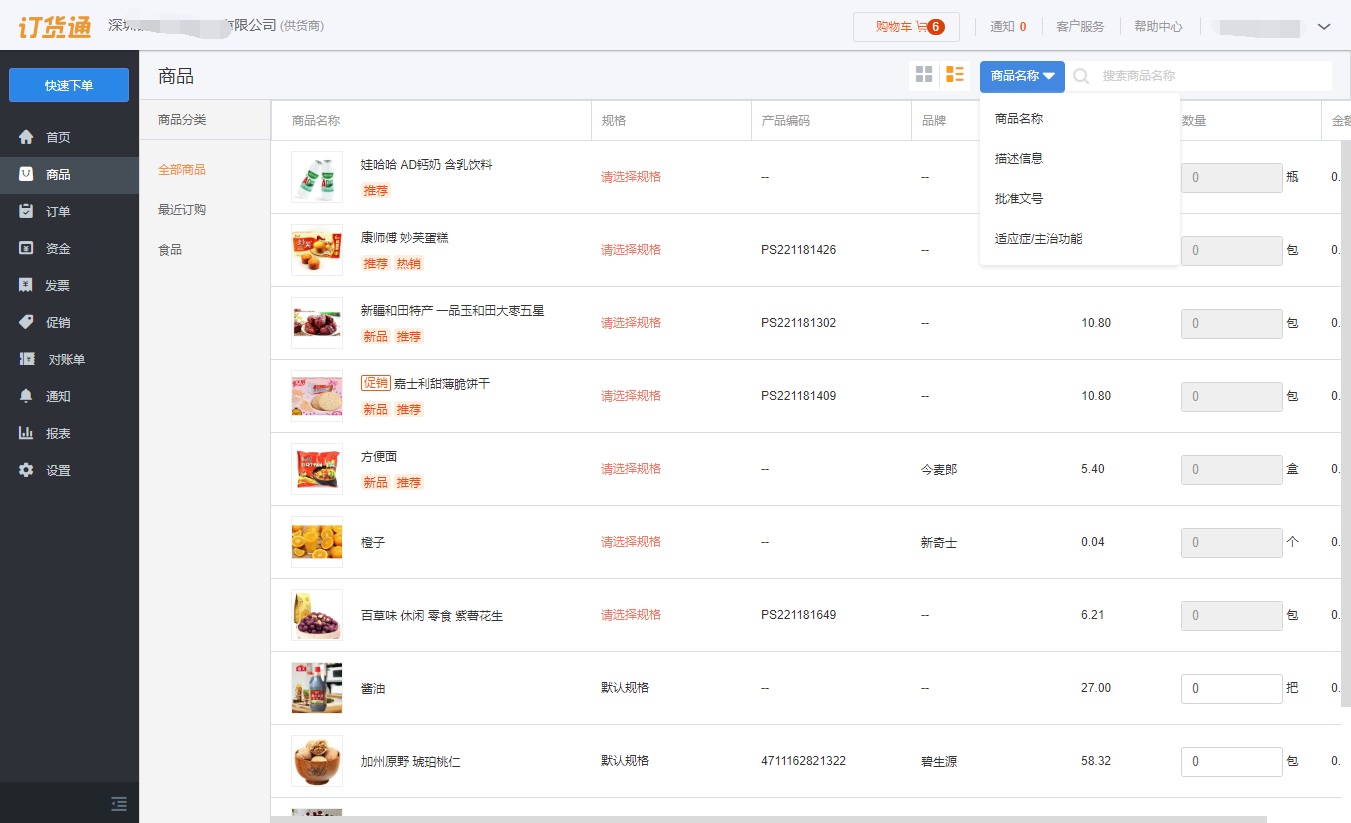Click the 今麦郎 brand cell
Viewport: 1351px width, 823px height.
point(939,469)
